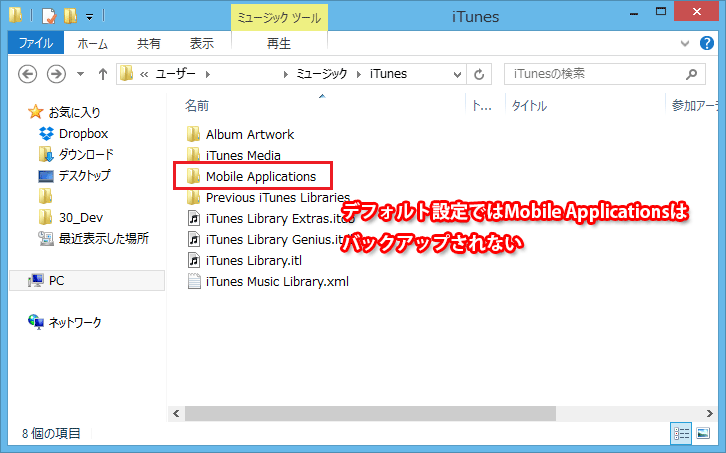This screenshot has height=453, width=726.
Task: Expand the ribbon with the chevron
Action: coord(685,44)
